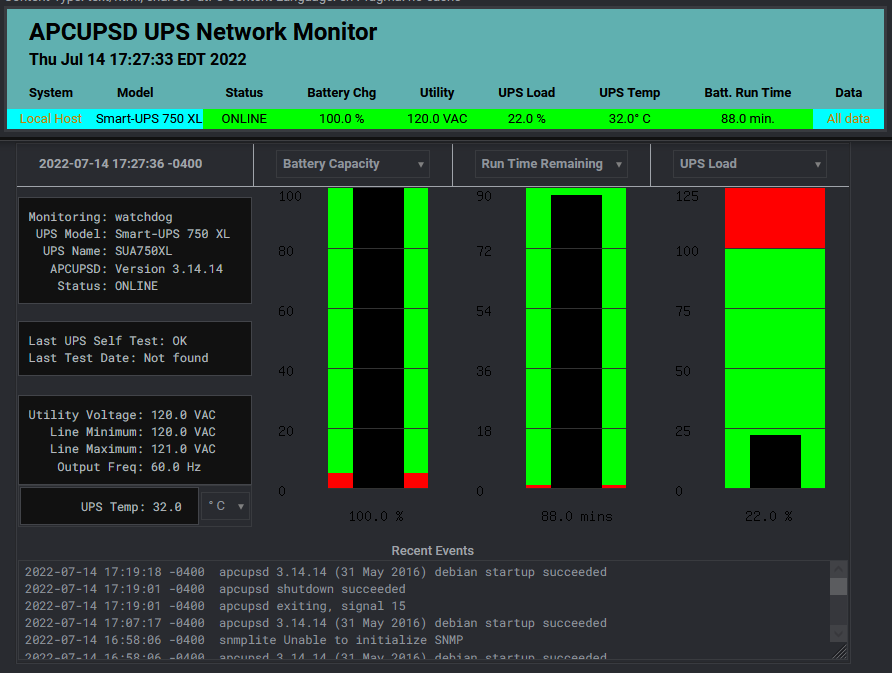
Task: Open the Battery Capacity dropdown
Action: (x=353, y=164)
